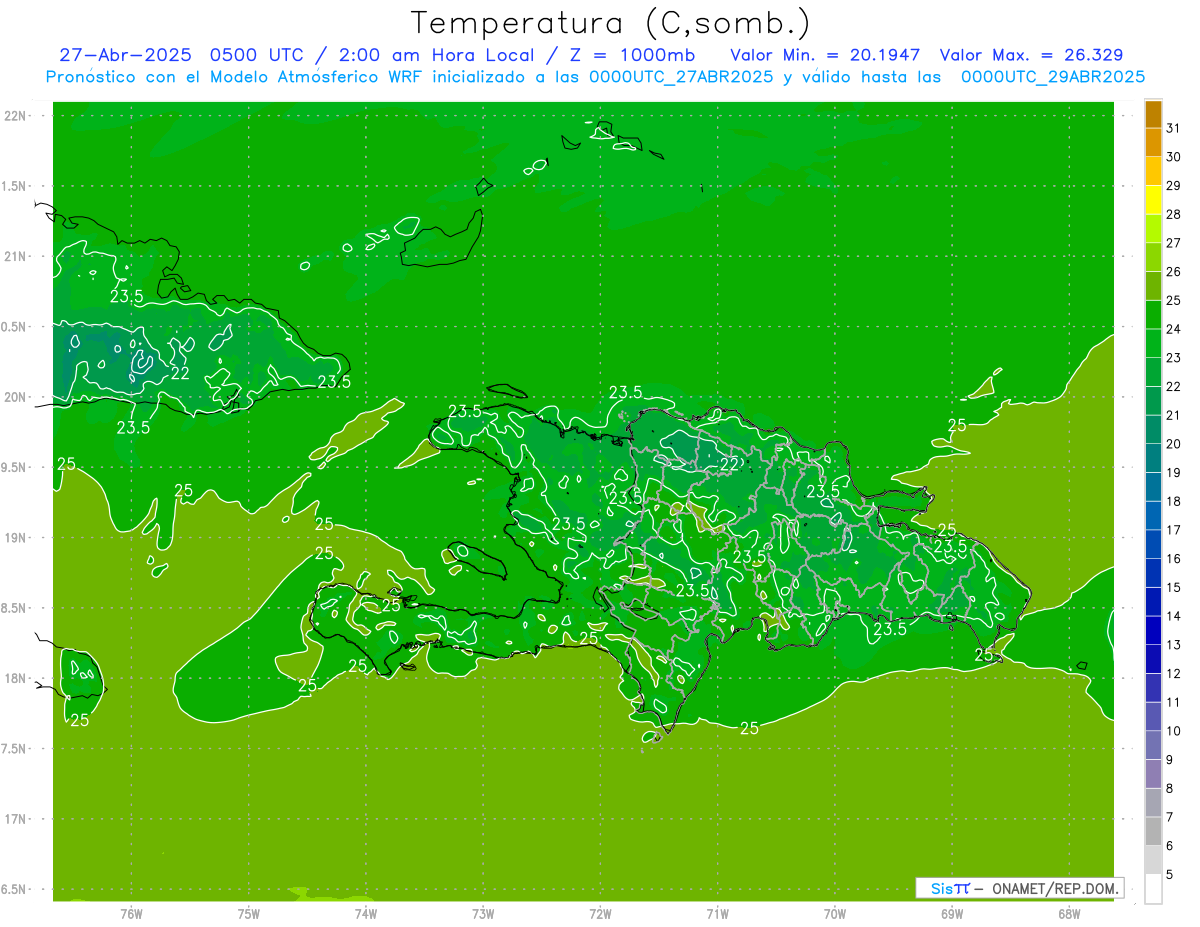Select the '27-Abr-2025 0500 UTC' timestamp text

181,55
